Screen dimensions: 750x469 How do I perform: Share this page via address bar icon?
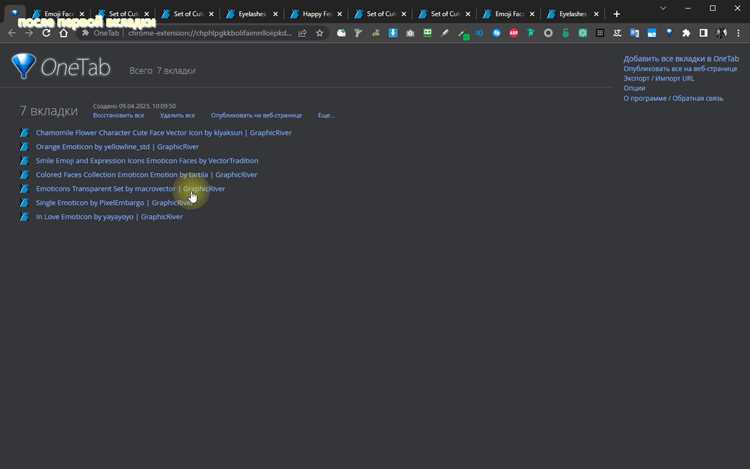click(x=302, y=33)
